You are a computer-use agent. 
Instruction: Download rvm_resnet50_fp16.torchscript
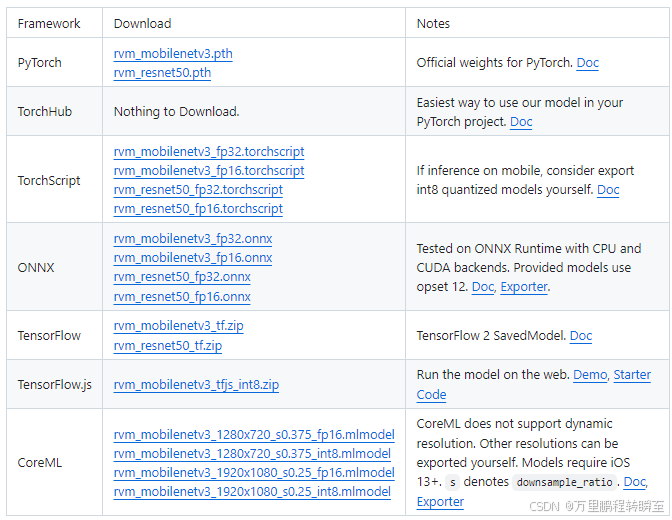[x=198, y=209]
